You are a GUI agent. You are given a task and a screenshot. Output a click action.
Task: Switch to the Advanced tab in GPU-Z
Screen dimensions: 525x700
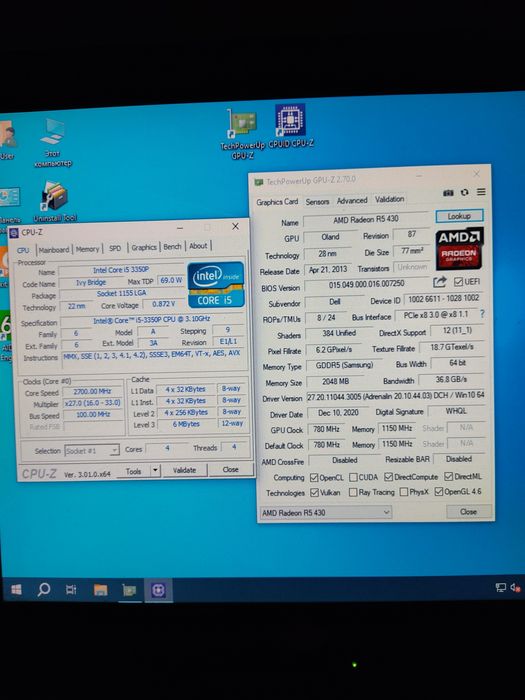352,200
